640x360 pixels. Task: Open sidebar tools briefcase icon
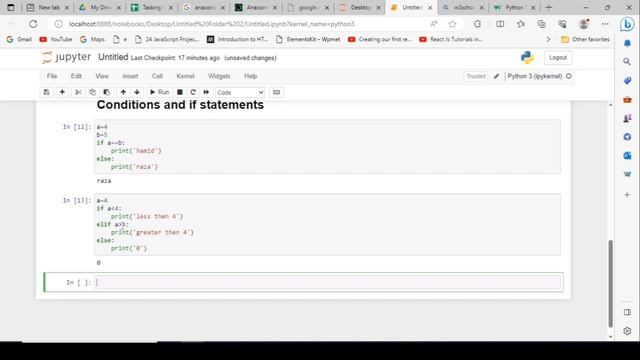pyautogui.click(x=627, y=99)
